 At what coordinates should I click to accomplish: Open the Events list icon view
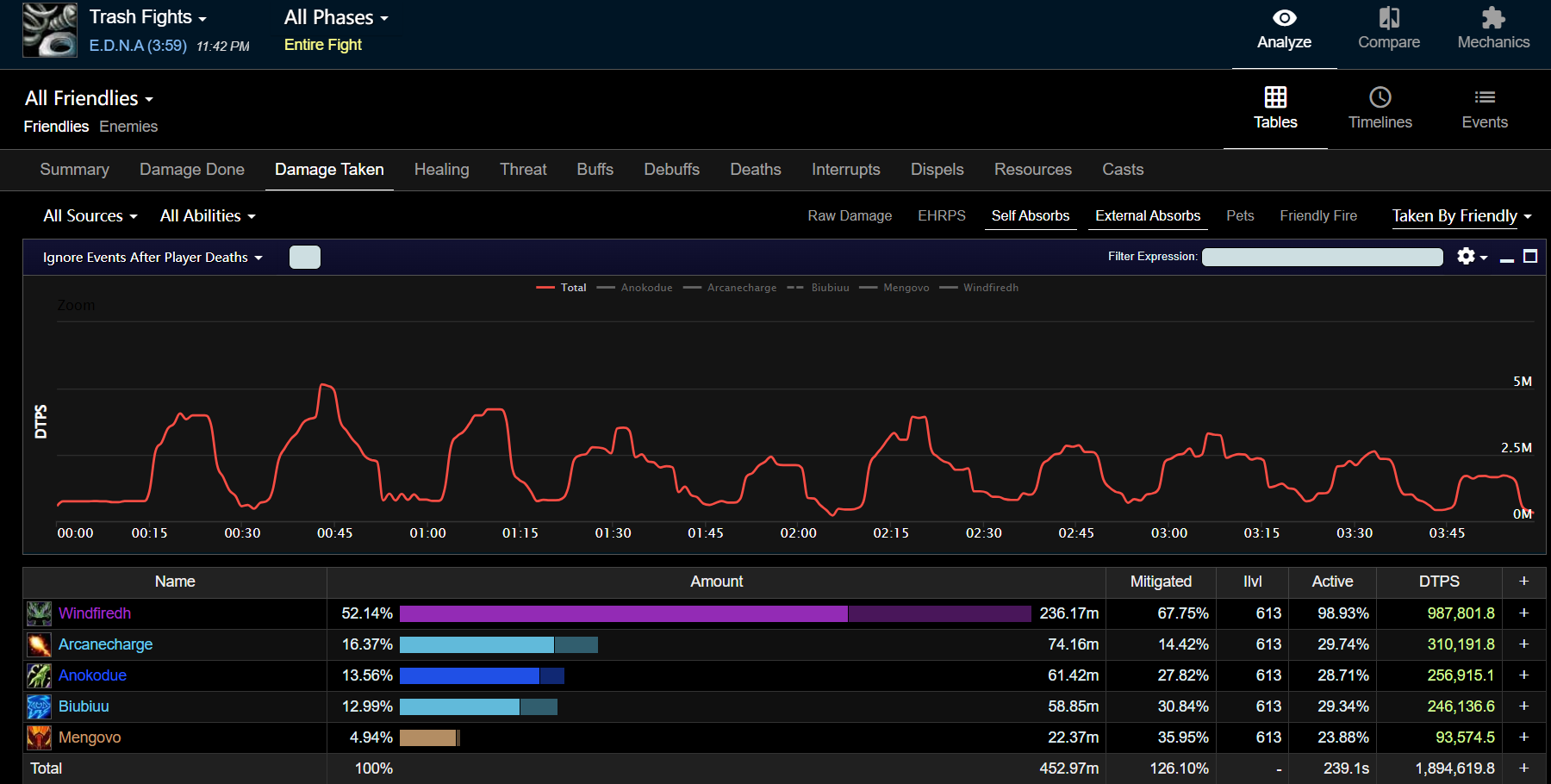(1484, 97)
